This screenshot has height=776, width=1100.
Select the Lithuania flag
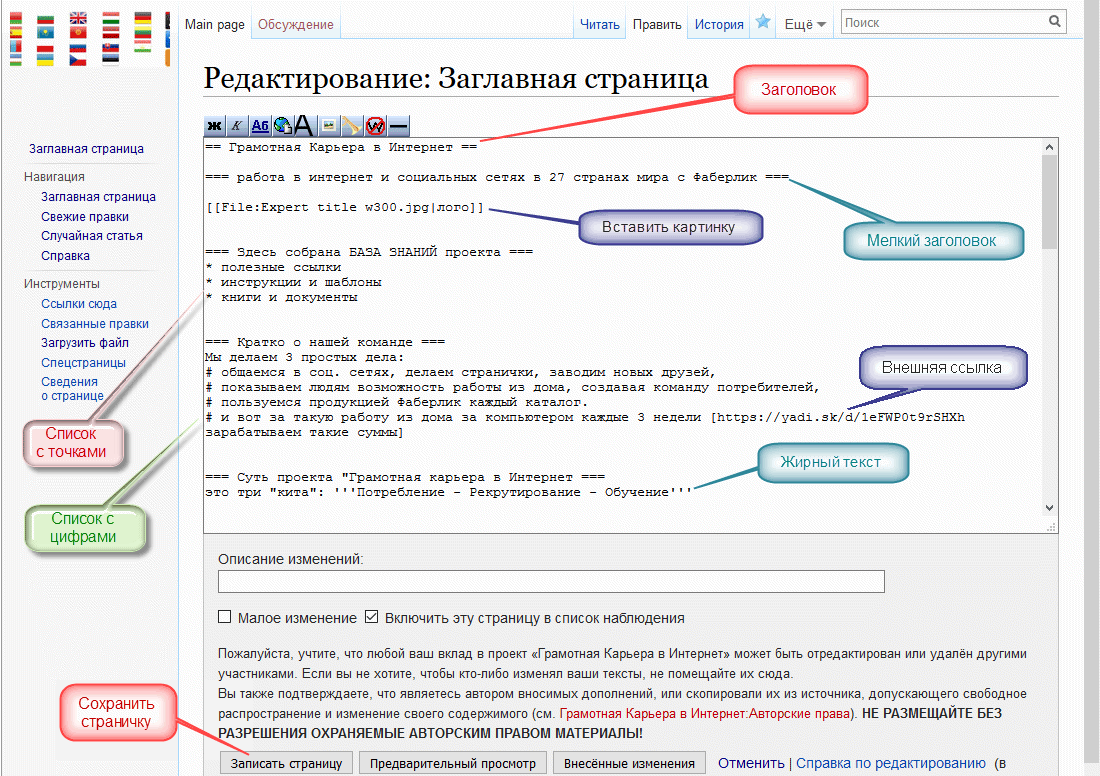(143, 32)
